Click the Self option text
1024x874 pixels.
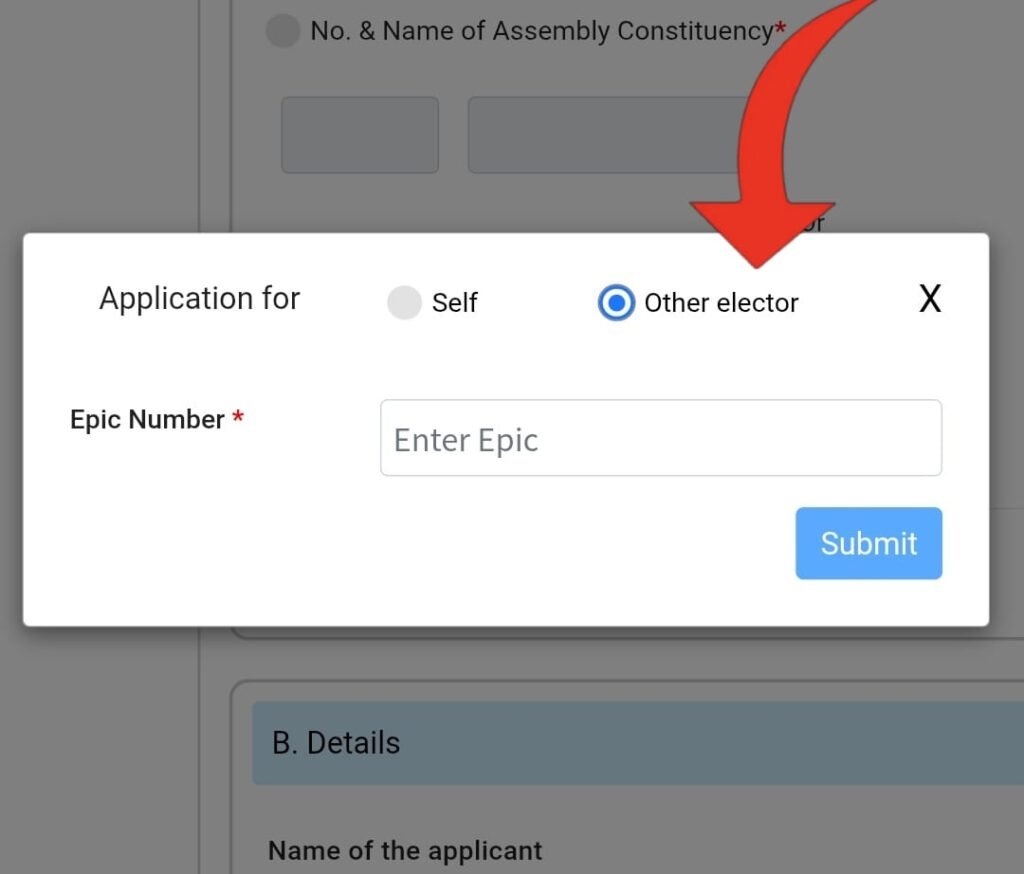click(455, 303)
